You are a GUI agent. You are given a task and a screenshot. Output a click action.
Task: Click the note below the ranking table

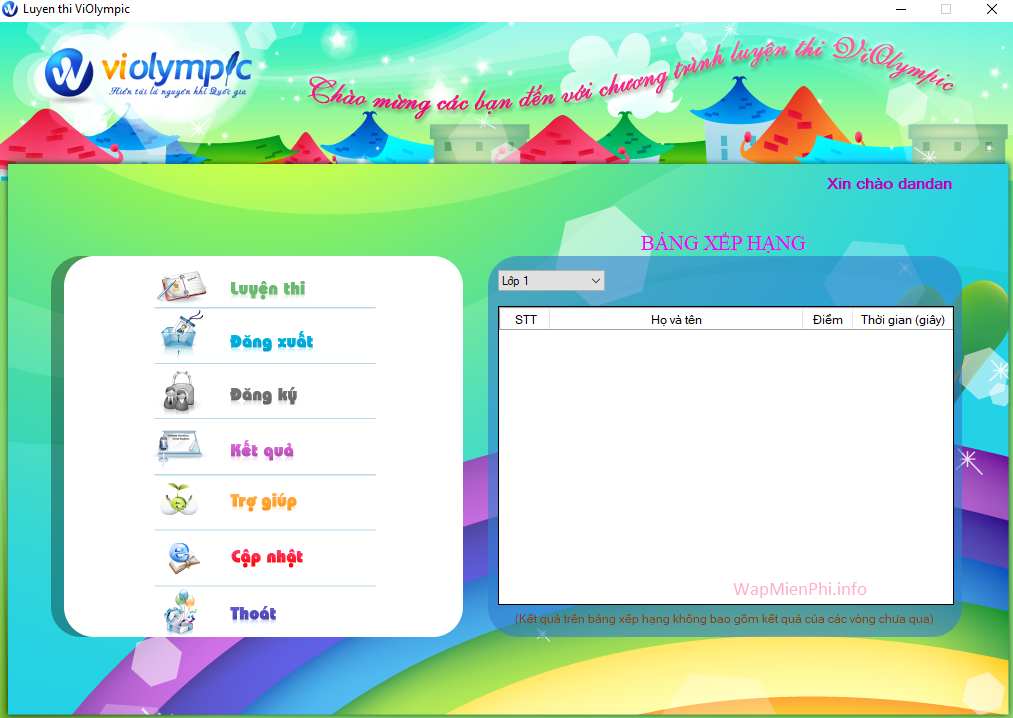pos(724,618)
